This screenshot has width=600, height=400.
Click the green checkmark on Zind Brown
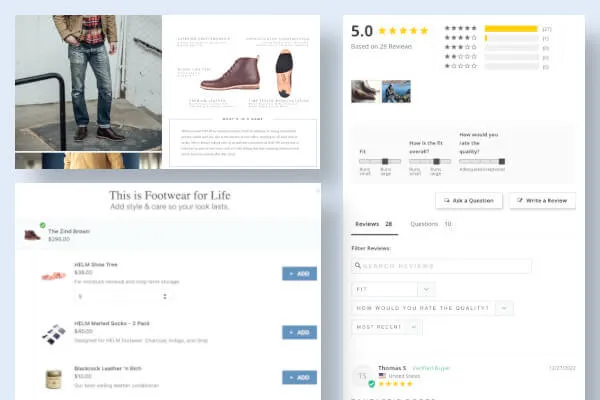click(42, 225)
